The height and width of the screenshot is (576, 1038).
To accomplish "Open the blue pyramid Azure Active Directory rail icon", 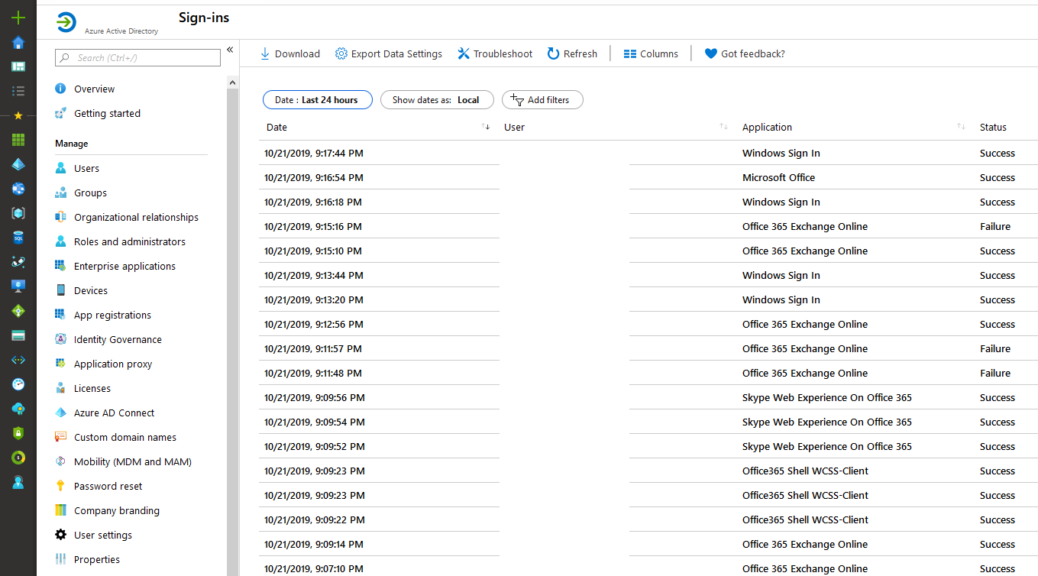I will click(18, 164).
